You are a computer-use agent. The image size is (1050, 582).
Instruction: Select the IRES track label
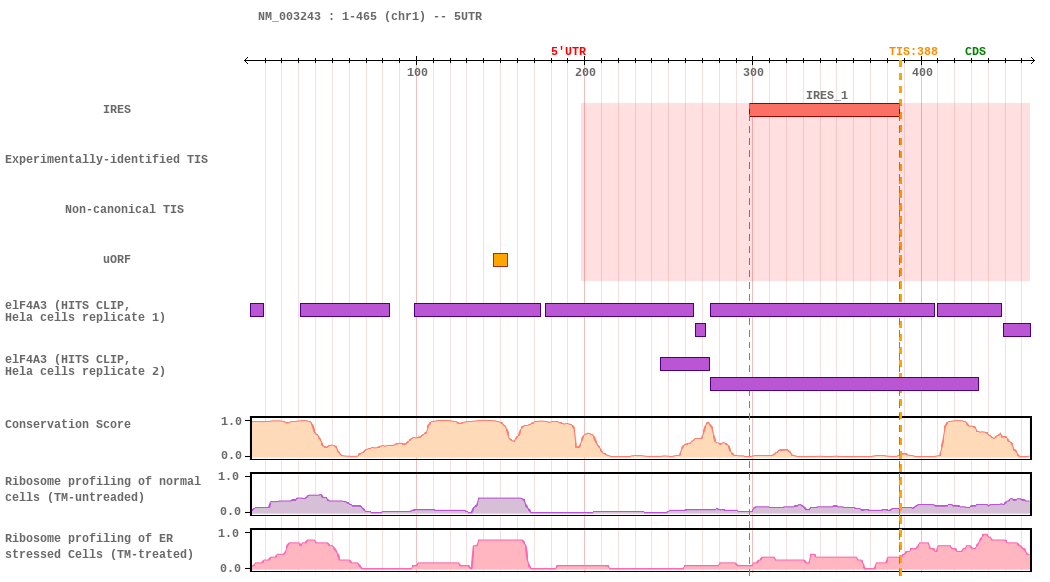[x=117, y=110]
